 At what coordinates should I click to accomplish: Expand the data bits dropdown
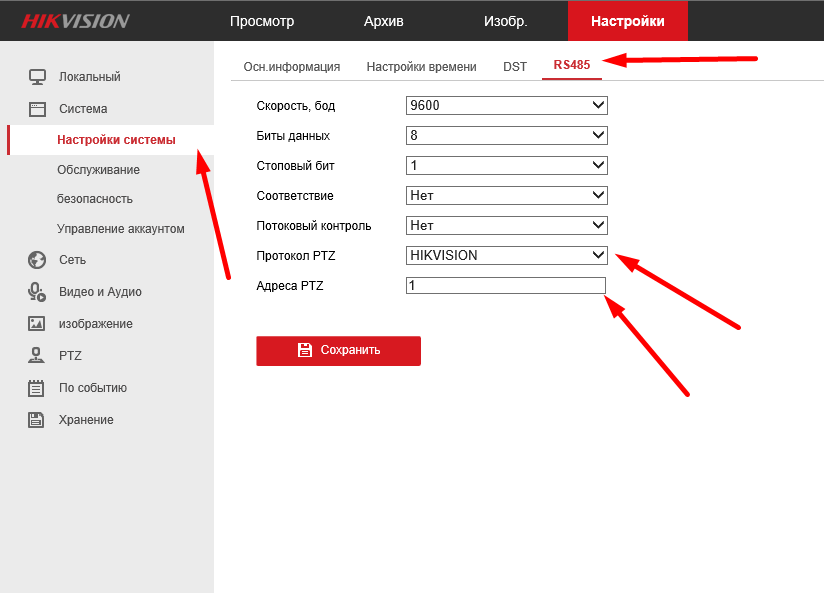tap(506, 135)
